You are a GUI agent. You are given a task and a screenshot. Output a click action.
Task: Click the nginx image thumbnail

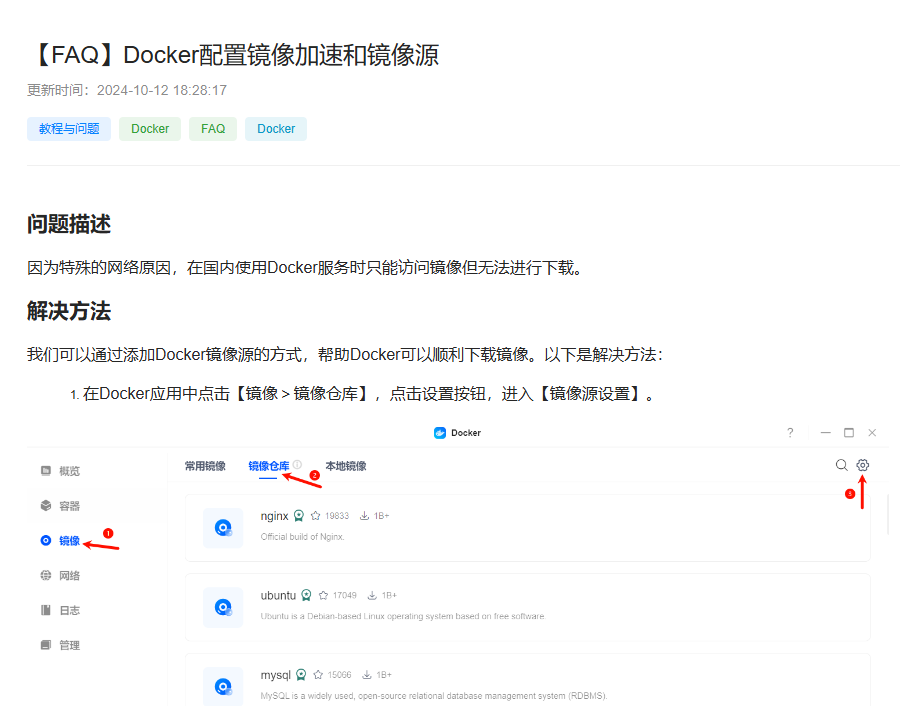(222, 527)
